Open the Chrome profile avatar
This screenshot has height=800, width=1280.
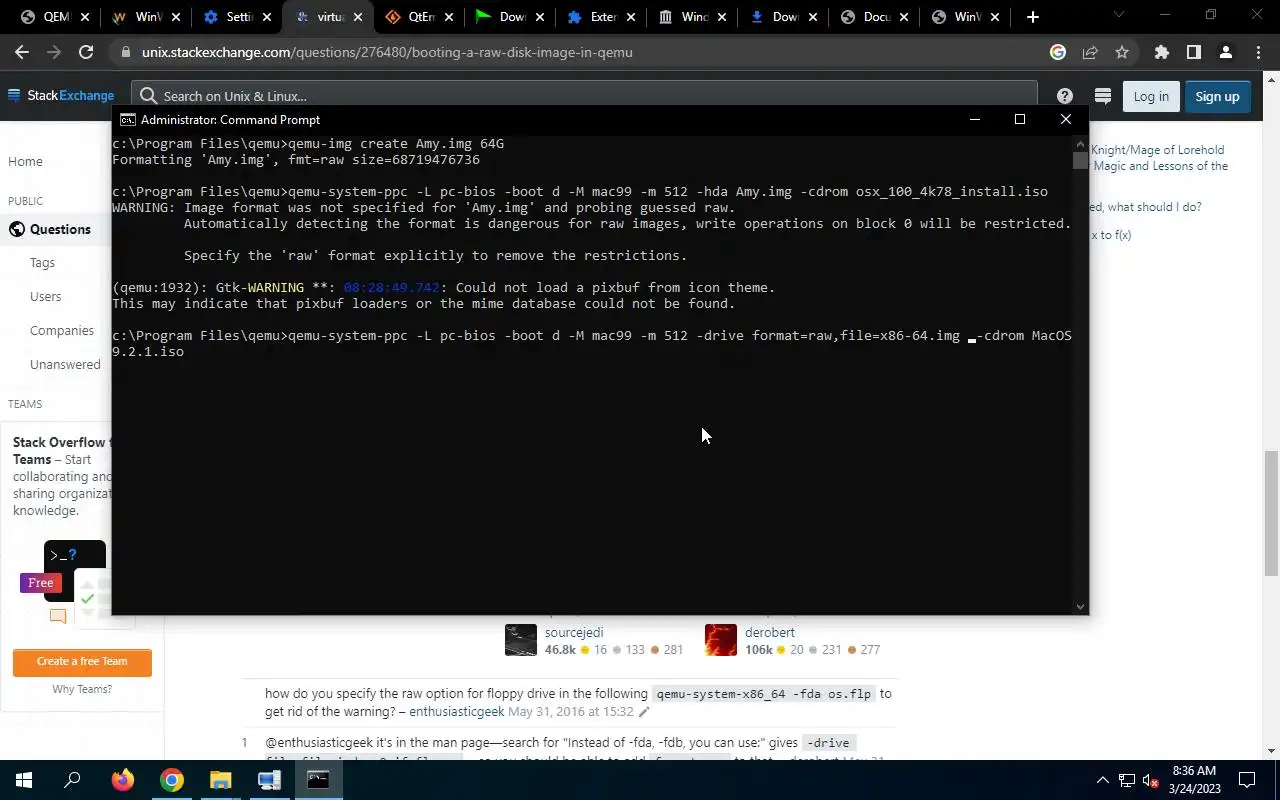1226,52
